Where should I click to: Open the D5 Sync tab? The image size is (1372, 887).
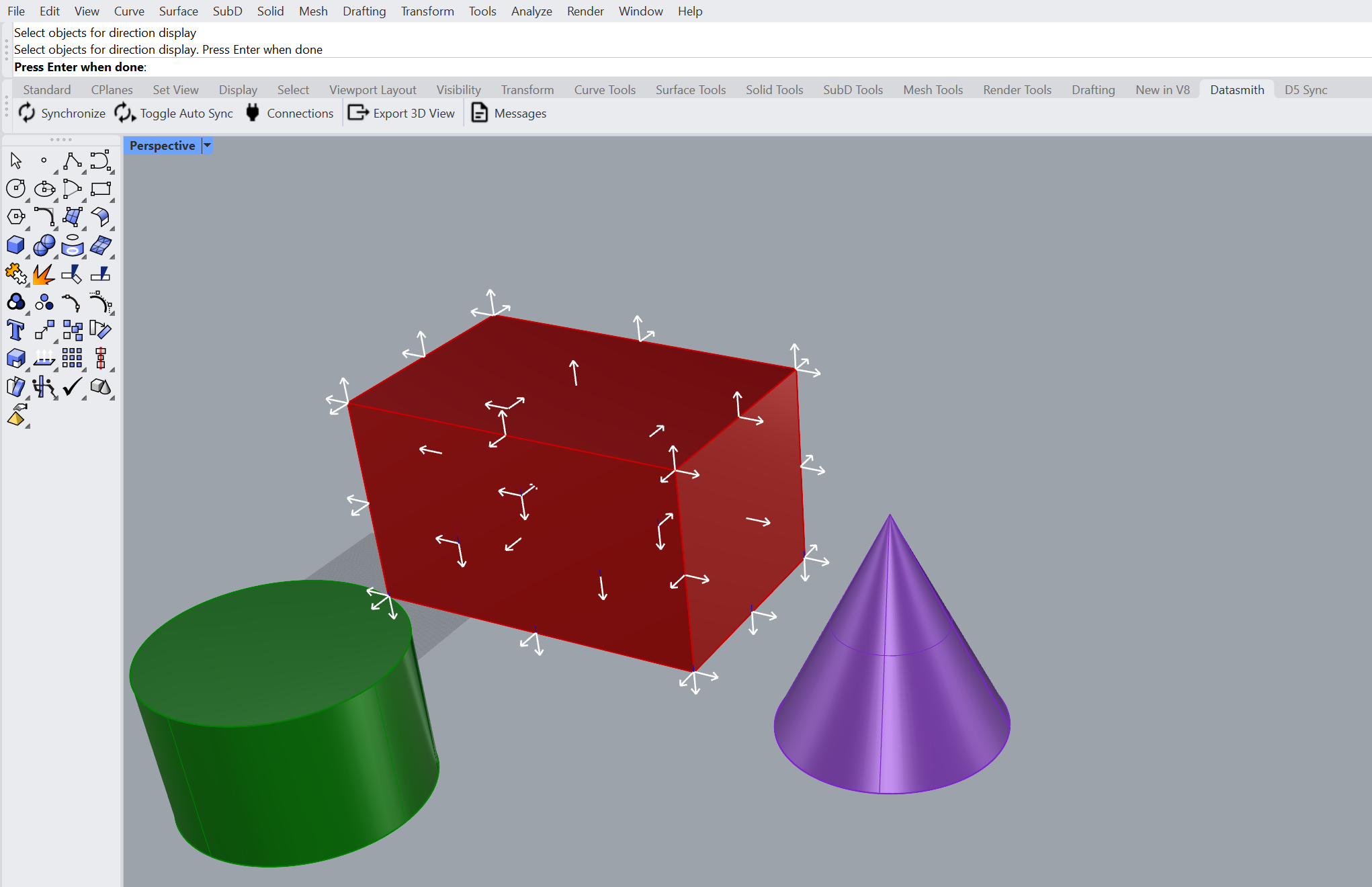click(1305, 90)
